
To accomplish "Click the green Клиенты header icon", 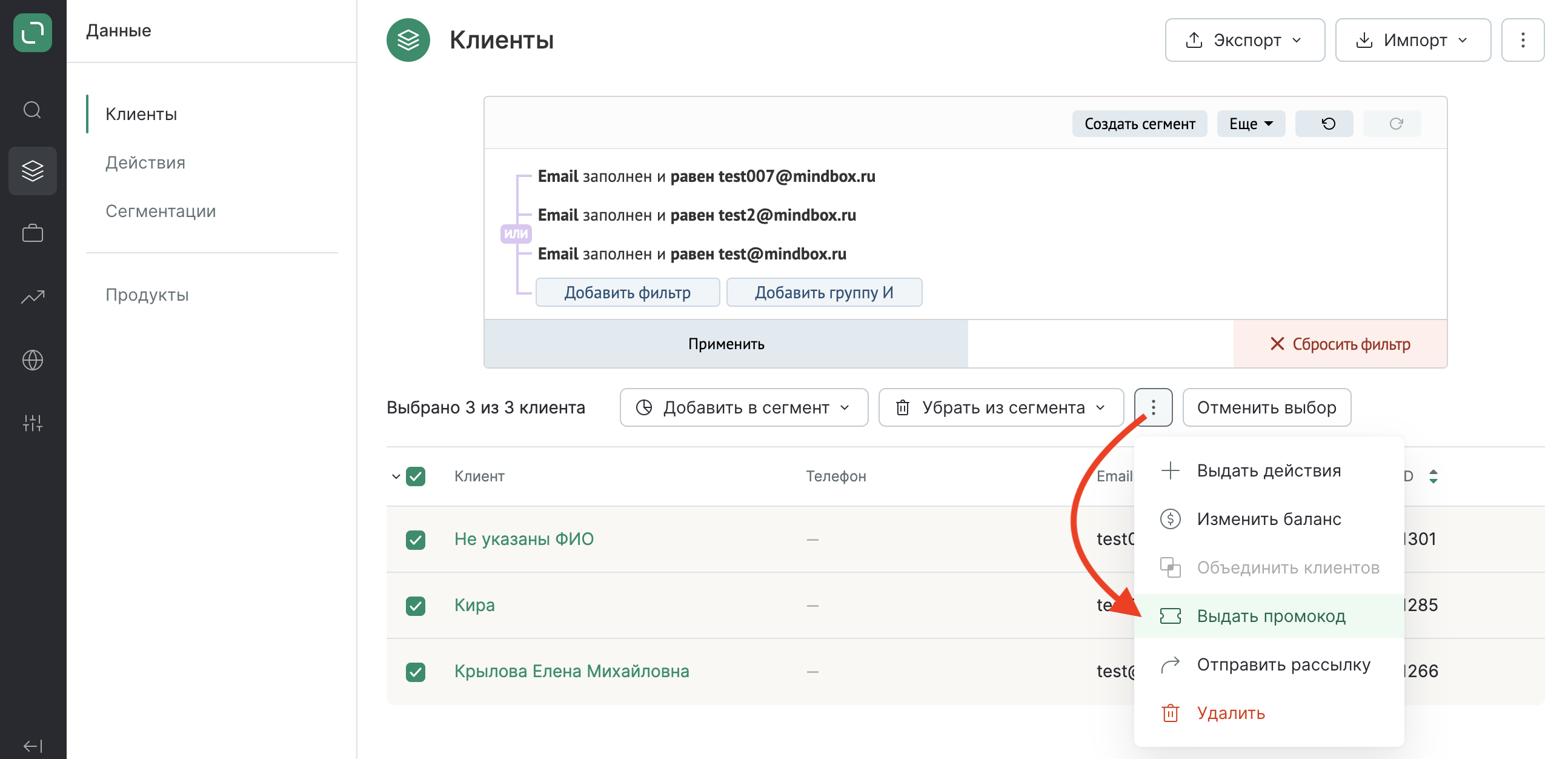I will [x=408, y=40].
